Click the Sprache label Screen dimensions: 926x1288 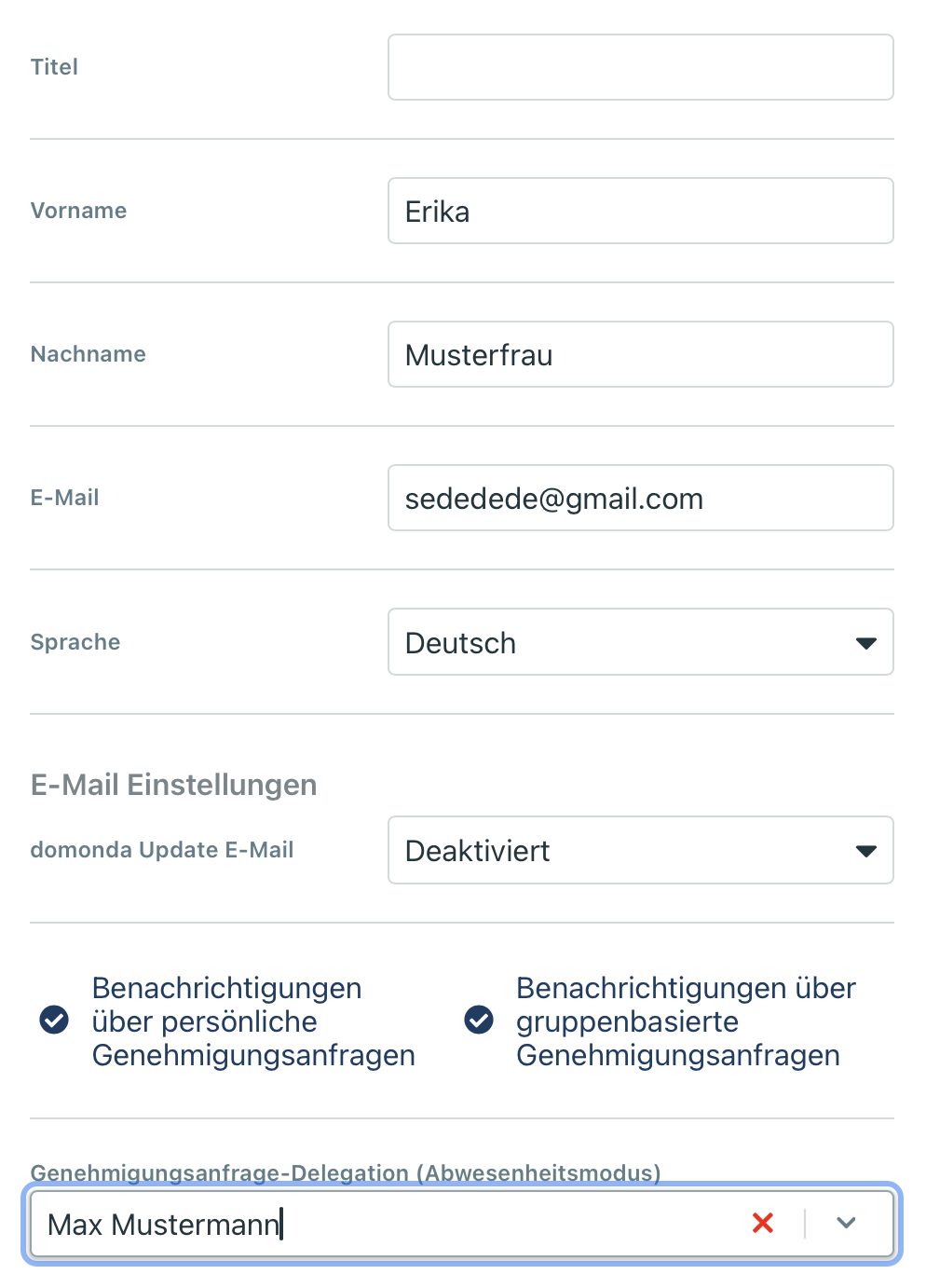(75, 642)
